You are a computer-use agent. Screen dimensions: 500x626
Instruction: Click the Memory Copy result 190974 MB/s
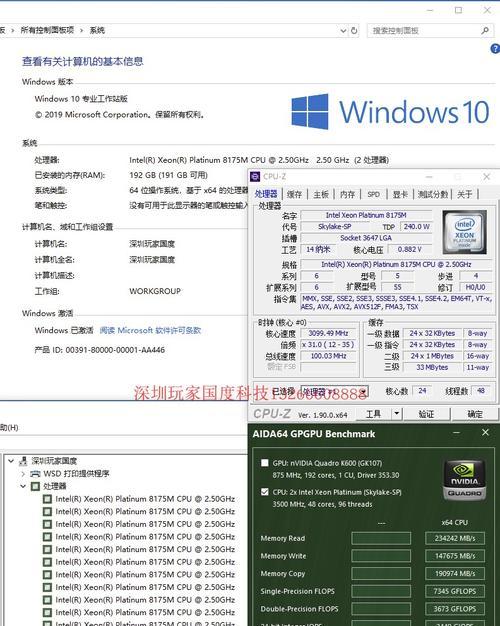point(455,573)
